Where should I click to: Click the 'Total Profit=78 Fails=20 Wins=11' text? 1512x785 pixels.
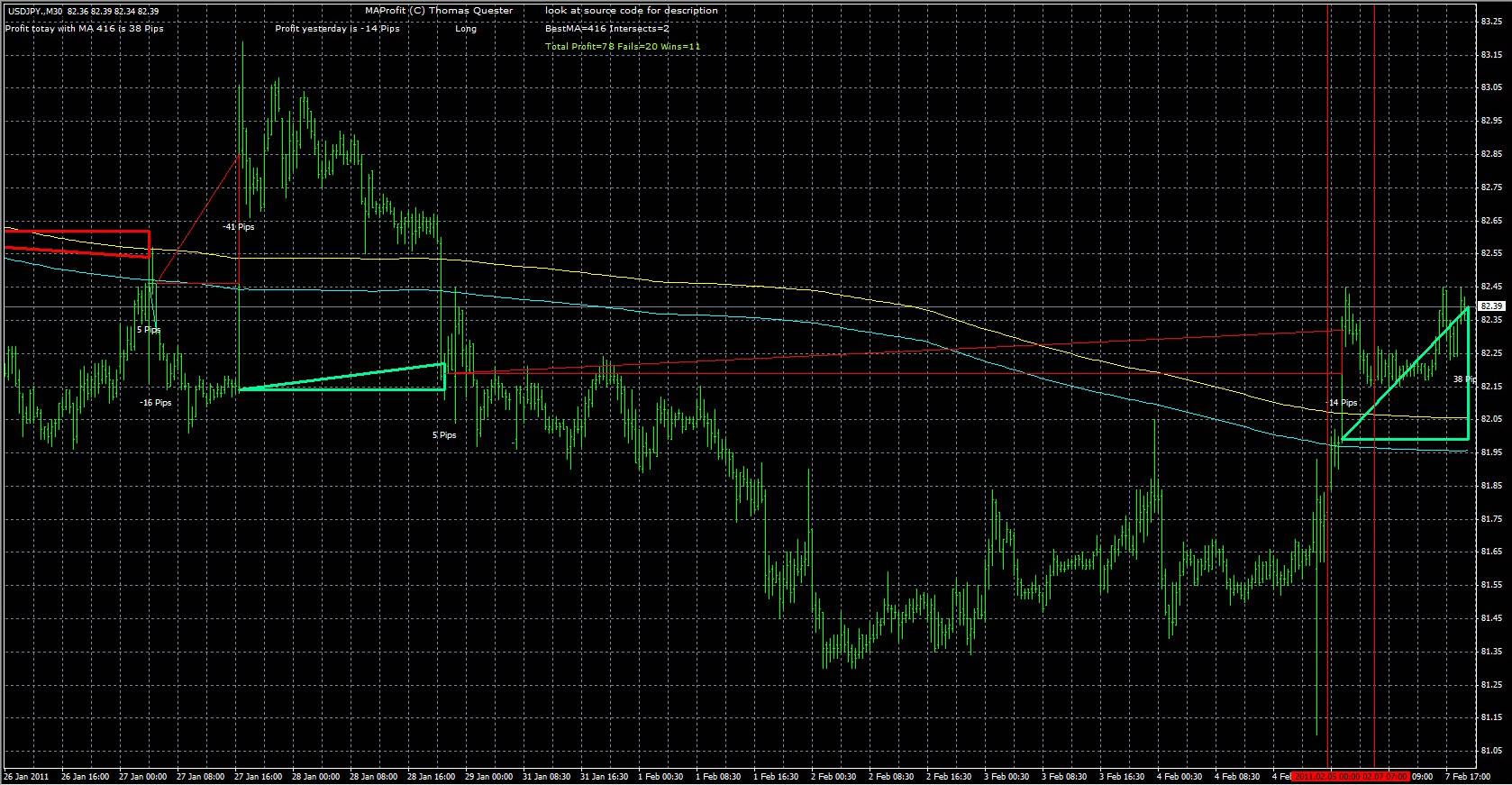[x=623, y=46]
